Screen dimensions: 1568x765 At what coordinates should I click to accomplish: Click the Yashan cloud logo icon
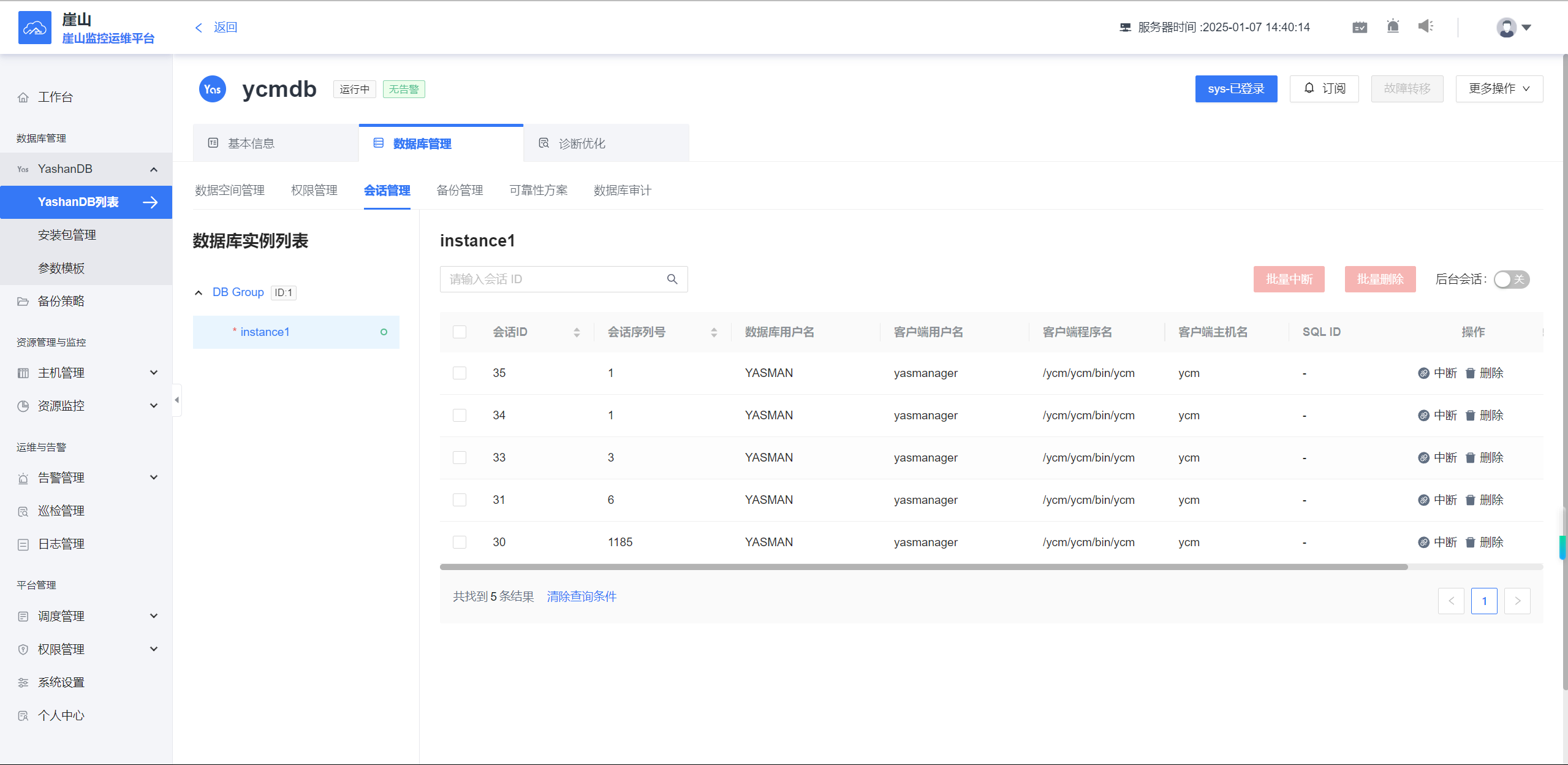34,28
